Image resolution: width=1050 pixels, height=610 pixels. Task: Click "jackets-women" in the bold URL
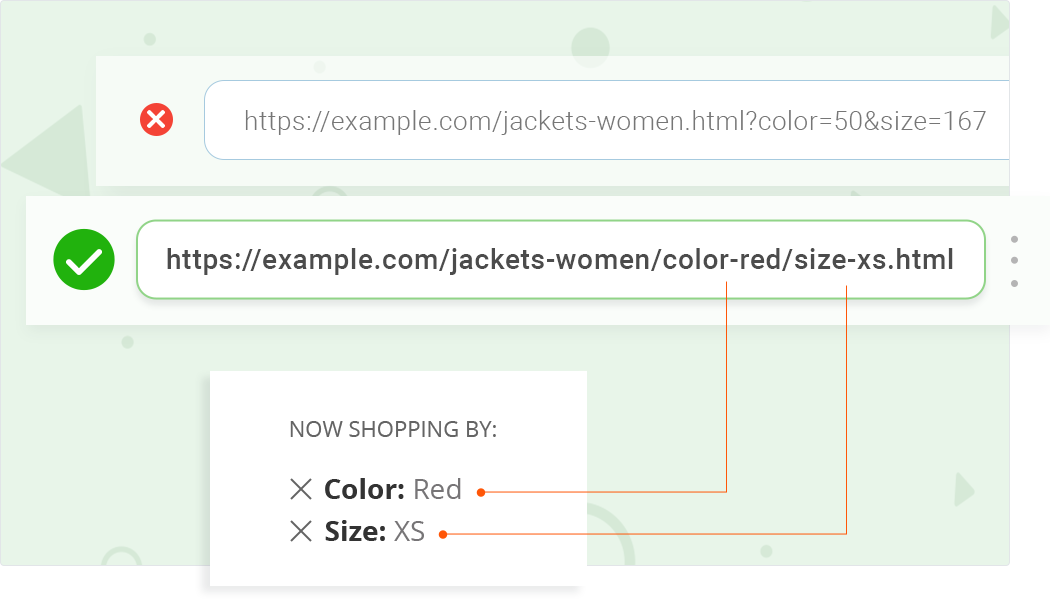[549, 261]
